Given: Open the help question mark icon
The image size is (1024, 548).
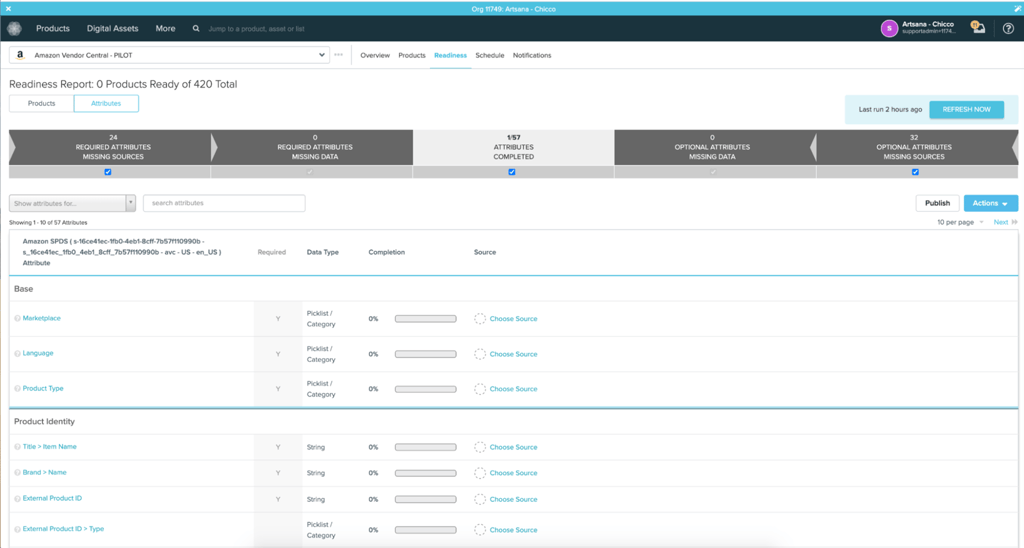Looking at the screenshot, I should [1008, 28].
